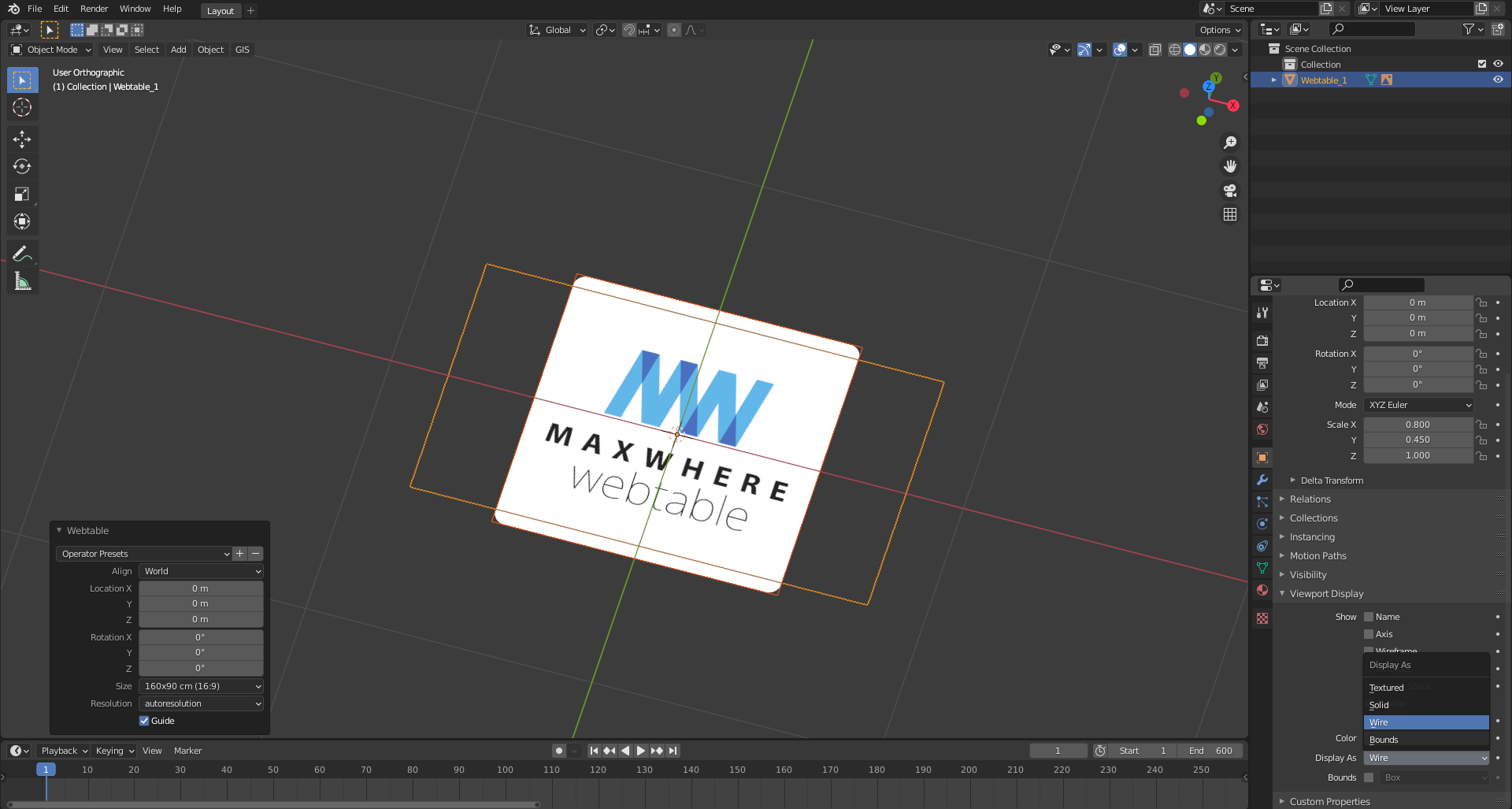Viewport: 1512px width, 809px height.
Task: Switch to rendered viewport shading
Action: coord(1220,50)
